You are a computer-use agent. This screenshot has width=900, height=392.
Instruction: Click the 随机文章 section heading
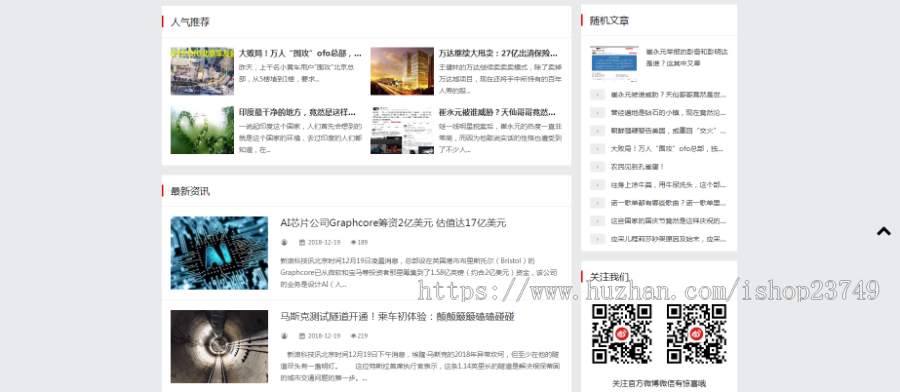pyautogui.click(x=610, y=21)
